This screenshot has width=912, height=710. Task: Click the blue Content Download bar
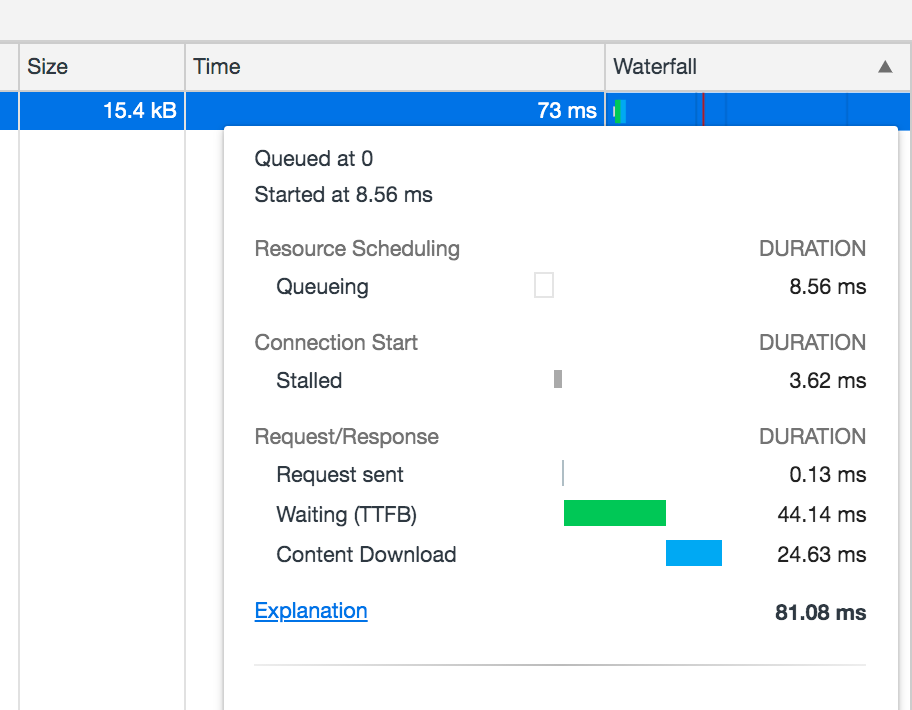[693, 553]
